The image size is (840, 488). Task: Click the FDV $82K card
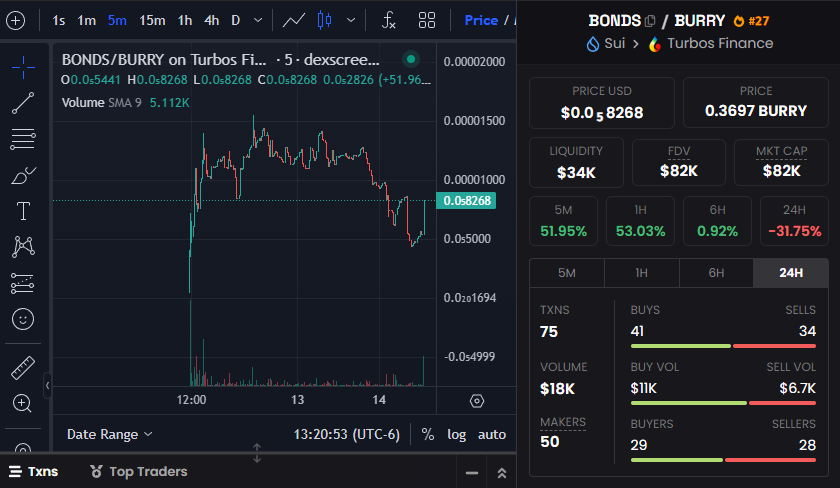tap(679, 162)
